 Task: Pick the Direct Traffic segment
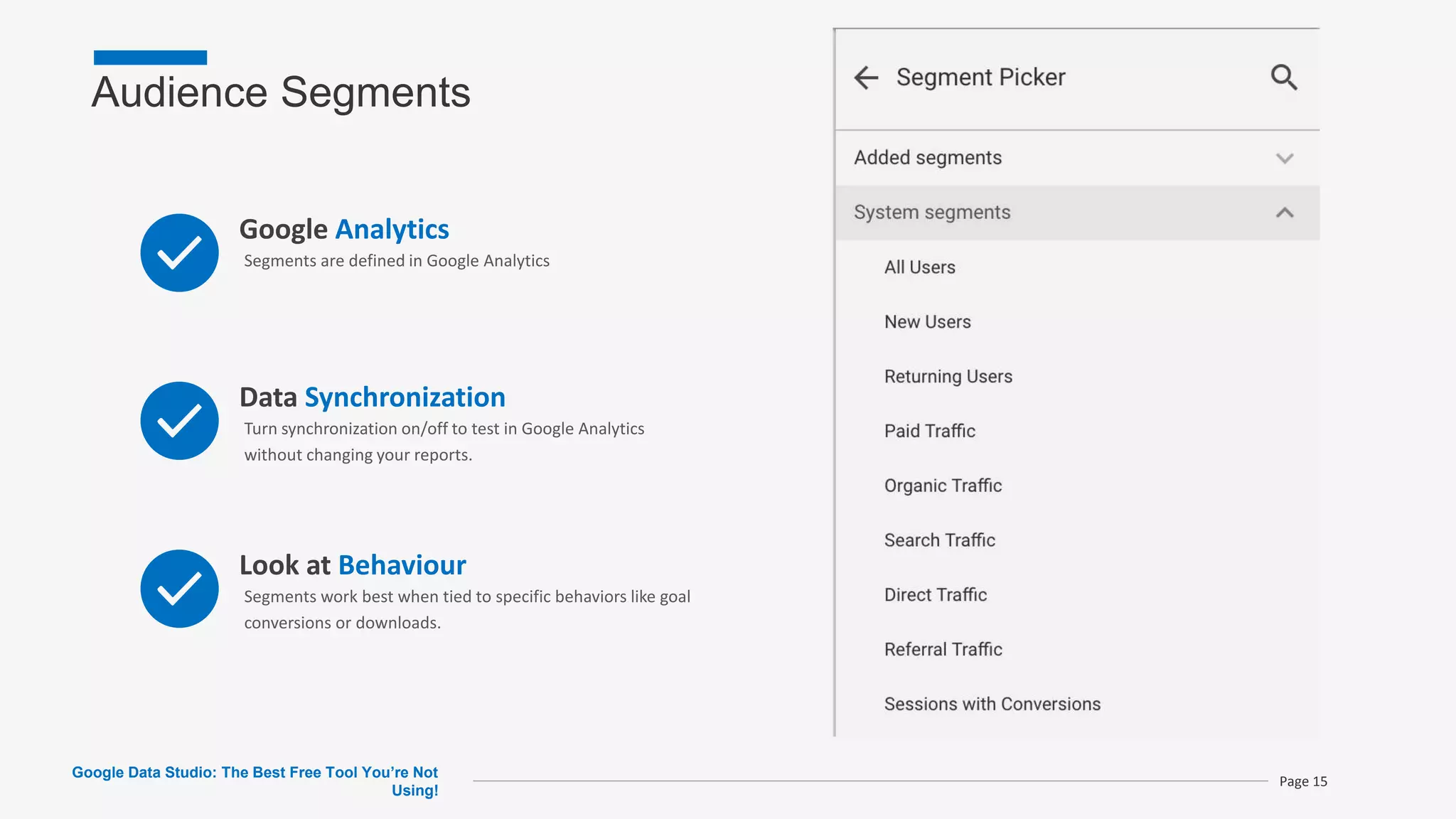click(x=936, y=595)
